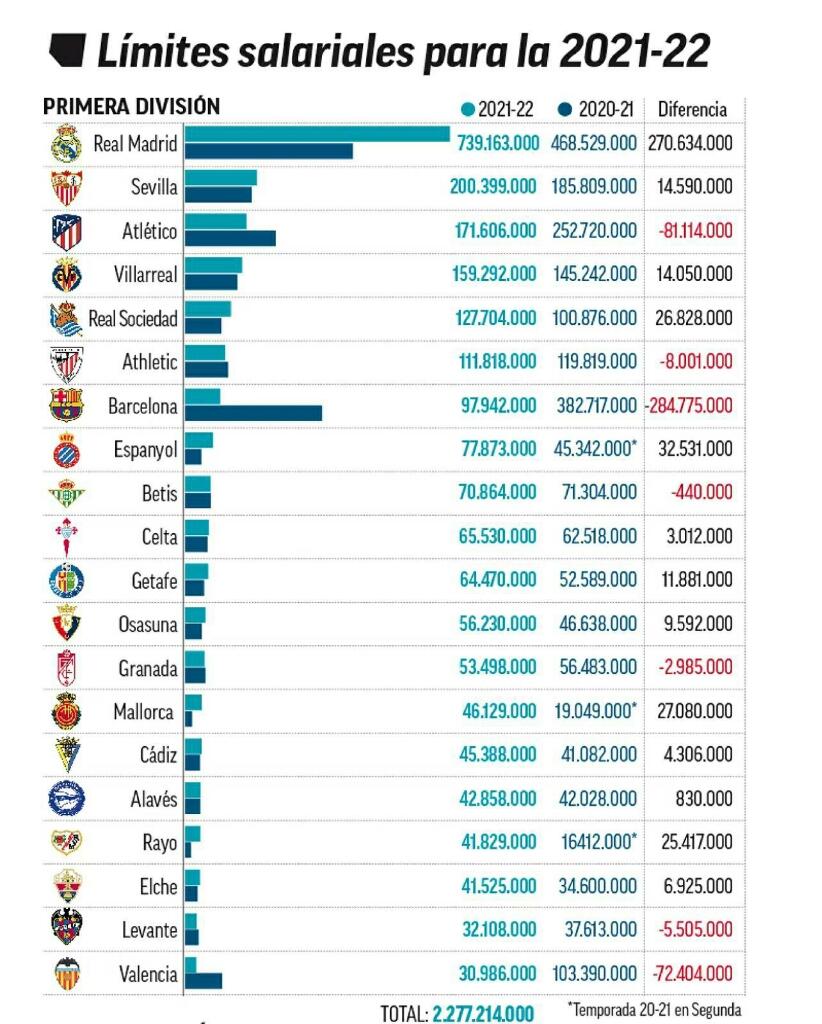The width and height of the screenshot is (822, 1024).
Task: Click Real Madrid's 2021-22 teal bar
Action: tap(317, 134)
